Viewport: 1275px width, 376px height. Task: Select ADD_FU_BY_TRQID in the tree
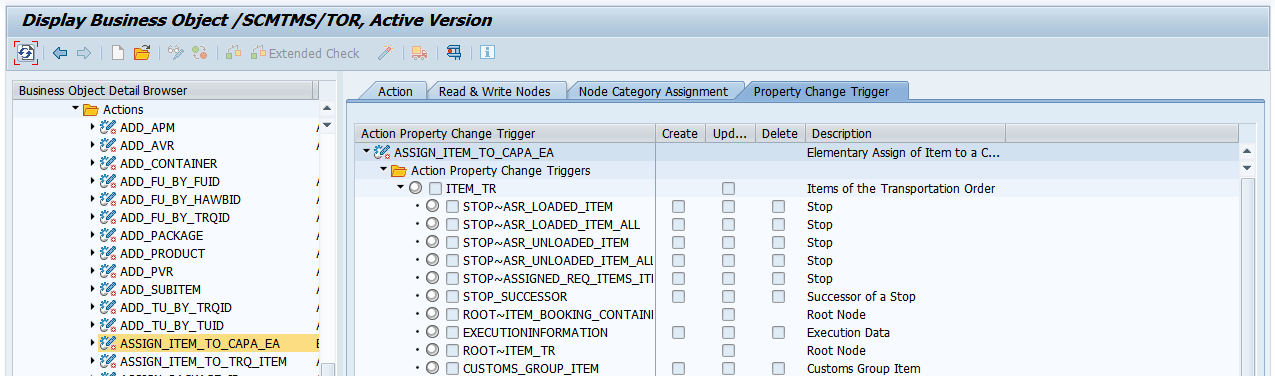point(175,218)
